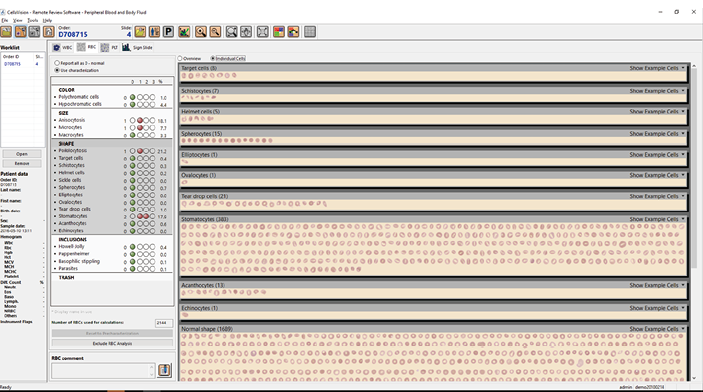The height and width of the screenshot is (392, 703).
Task: Select the Stomatocytes row in SHAPE list
Action: coord(111,216)
